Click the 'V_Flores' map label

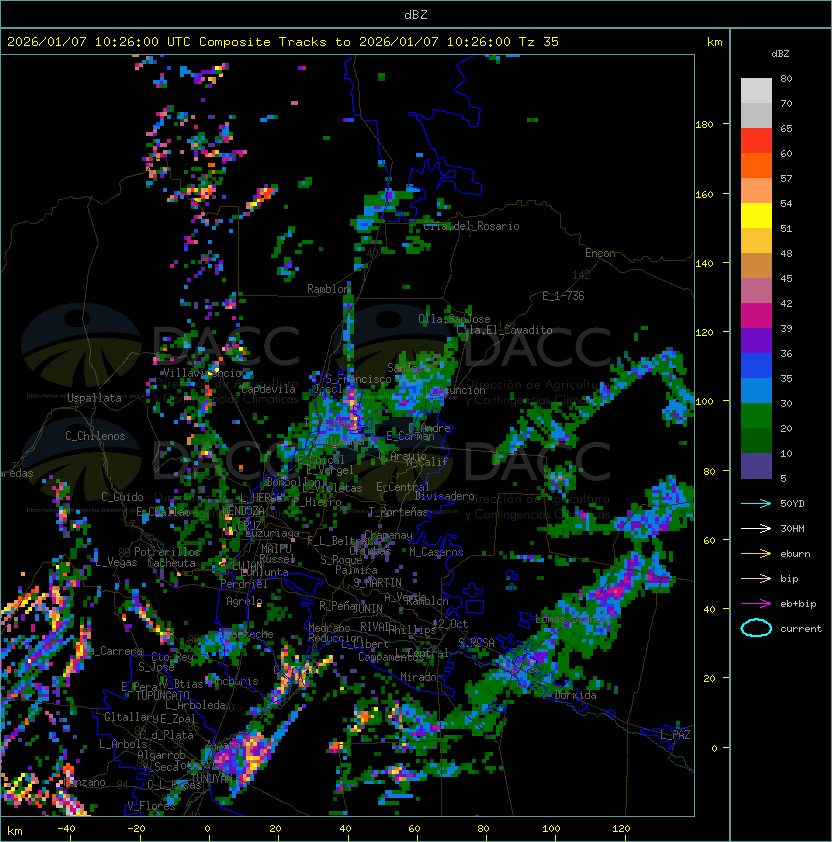click(151, 805)
